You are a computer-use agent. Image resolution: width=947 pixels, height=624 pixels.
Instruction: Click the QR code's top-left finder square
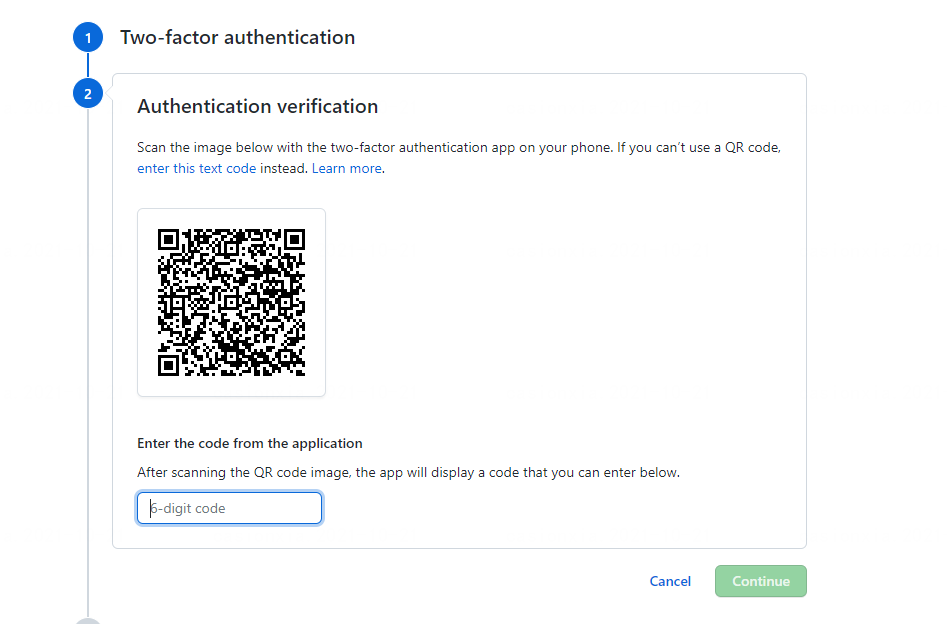[x=168, y=239]
